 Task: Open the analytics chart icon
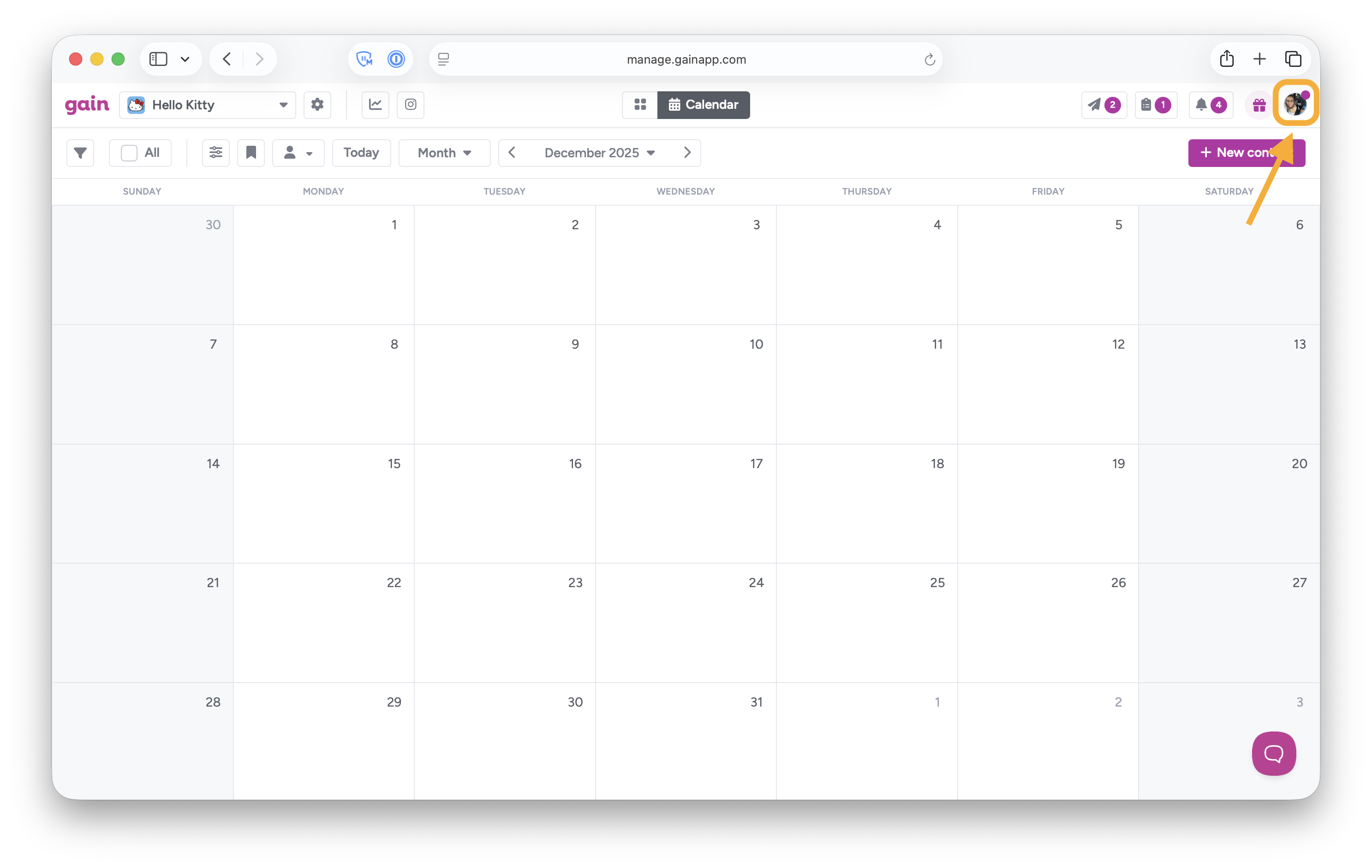(x=376, y=105)
